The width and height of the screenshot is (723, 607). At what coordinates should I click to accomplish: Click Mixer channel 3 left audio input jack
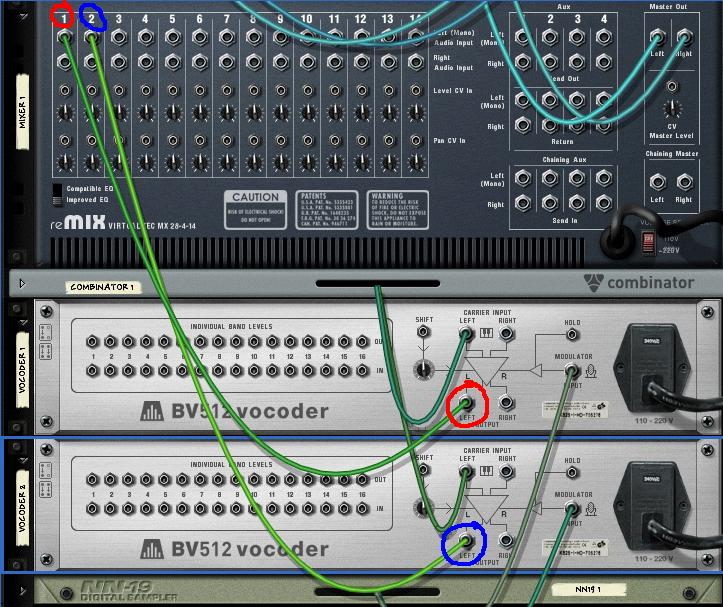pos(119,37)
